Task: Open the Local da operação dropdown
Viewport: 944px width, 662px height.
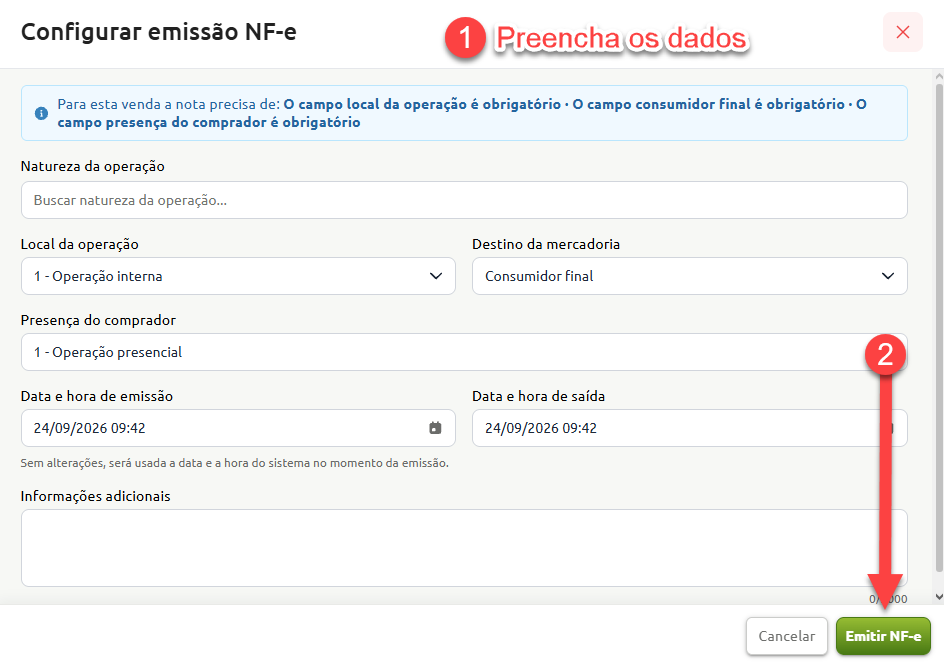Action: coord(238,276)
